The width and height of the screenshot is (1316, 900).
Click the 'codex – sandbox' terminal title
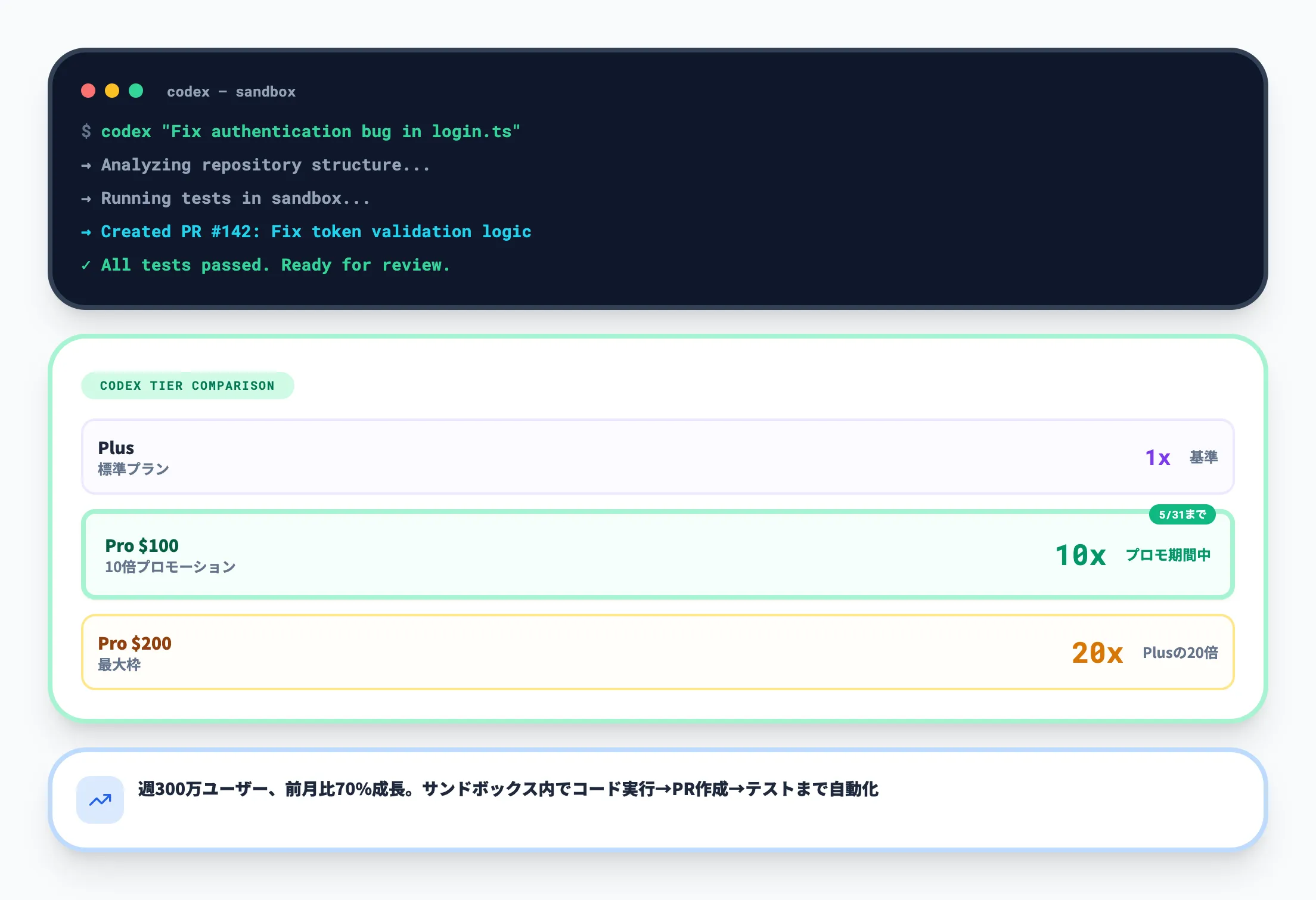[x=231, y=92]
